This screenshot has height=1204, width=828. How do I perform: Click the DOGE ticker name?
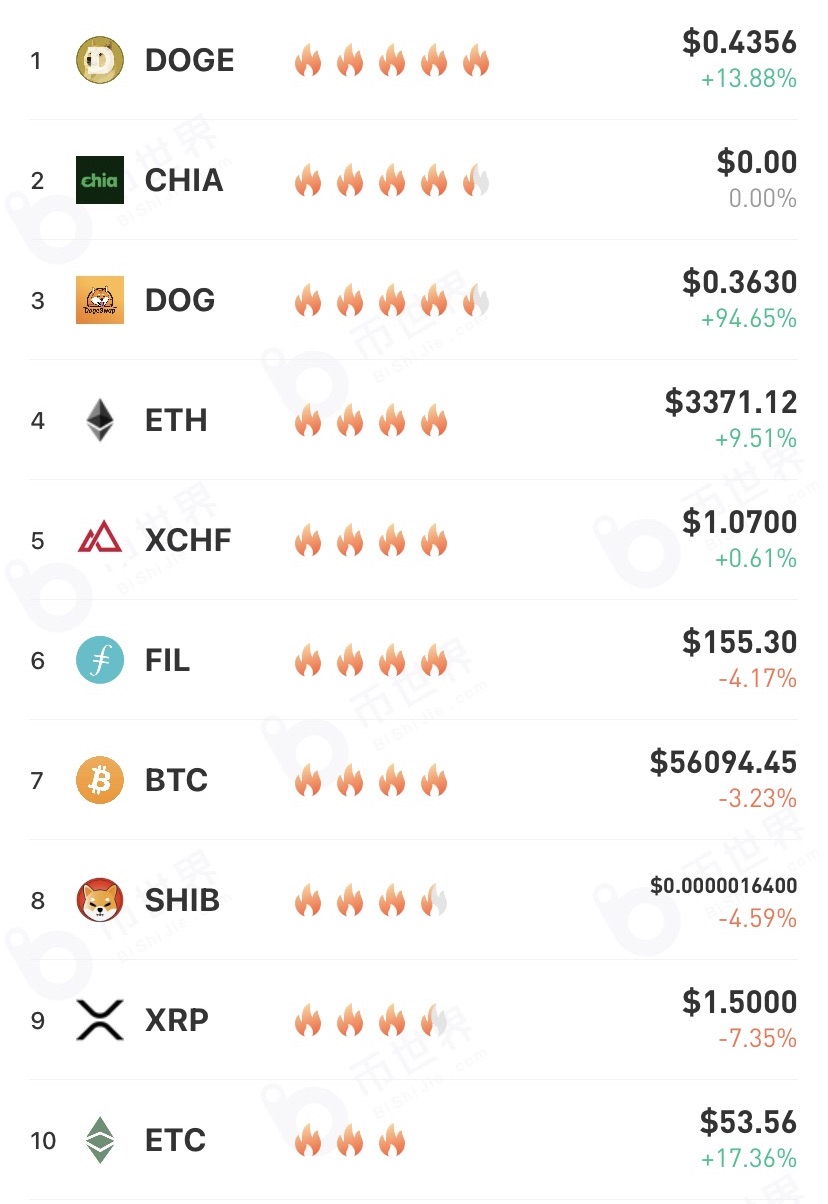(190, 61)
